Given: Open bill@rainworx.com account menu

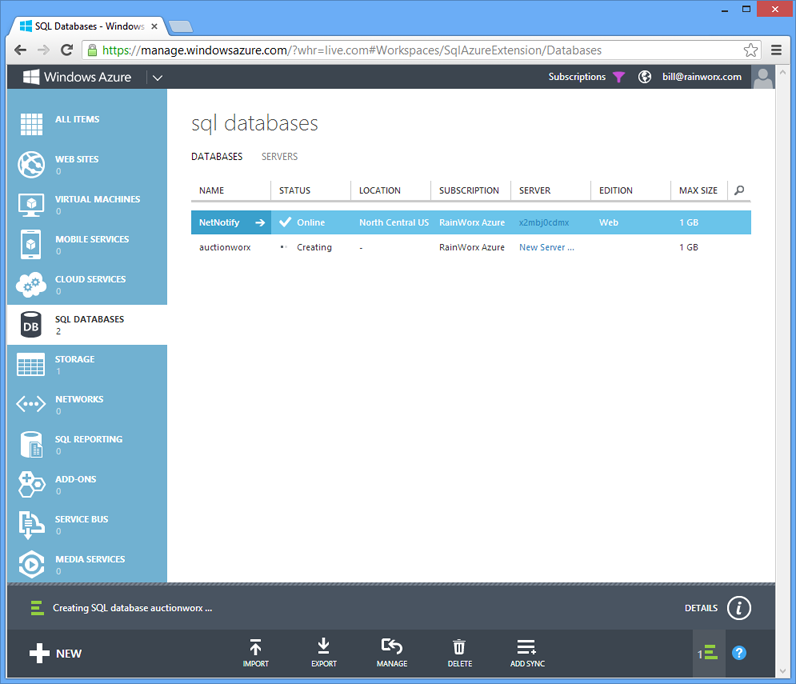Looking at the screenshot, I should [702, 77].
